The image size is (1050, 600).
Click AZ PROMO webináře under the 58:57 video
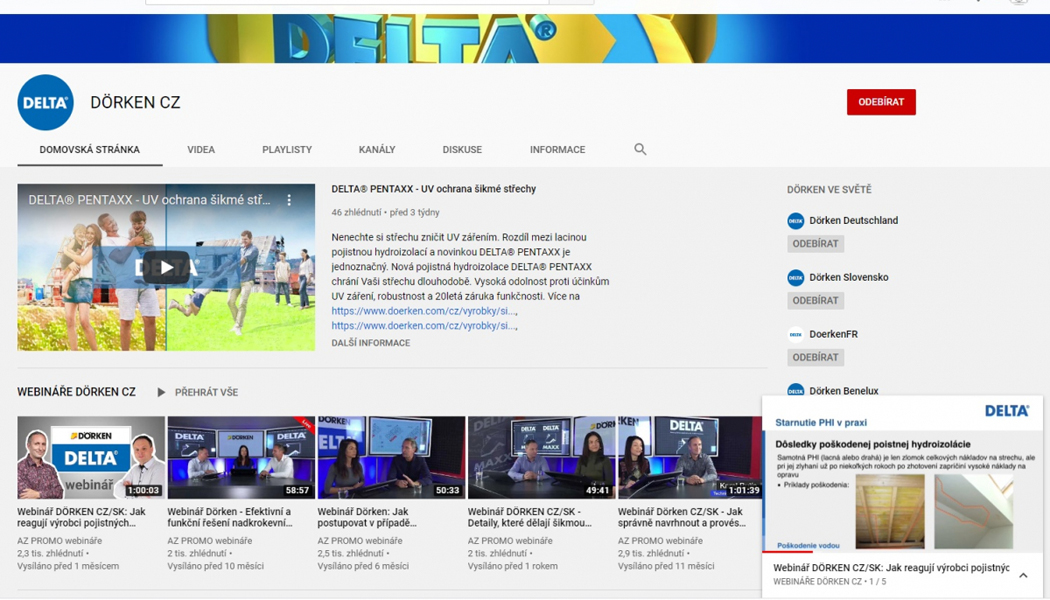210,540
